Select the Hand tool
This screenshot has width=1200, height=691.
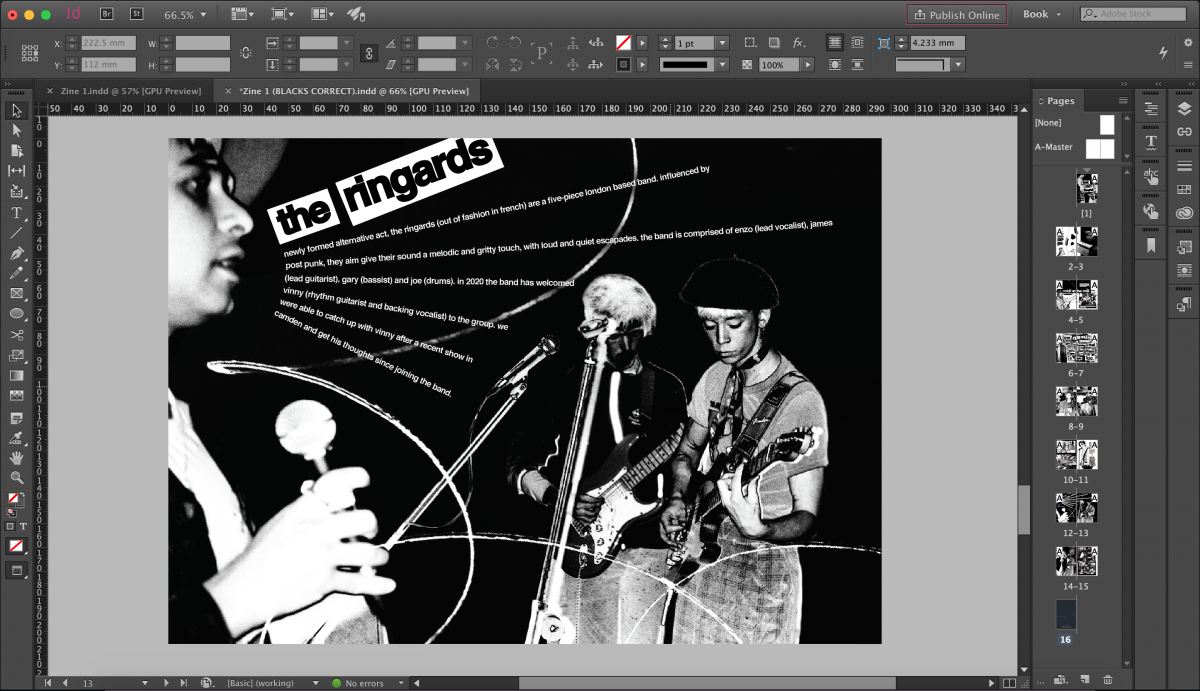tap(17, 457)
